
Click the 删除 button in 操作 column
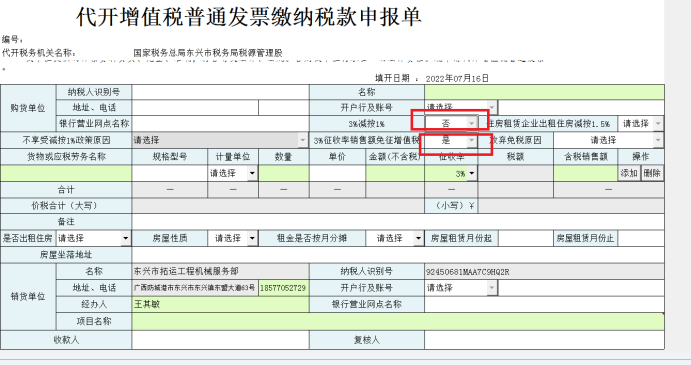652,173
